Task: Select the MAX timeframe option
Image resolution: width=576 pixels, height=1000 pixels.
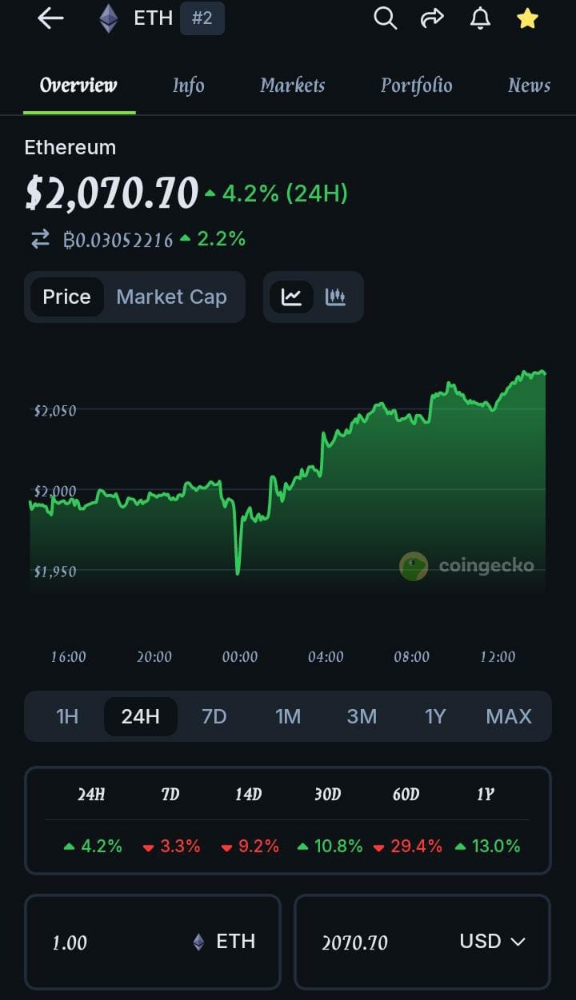Action: pos(508,716)
